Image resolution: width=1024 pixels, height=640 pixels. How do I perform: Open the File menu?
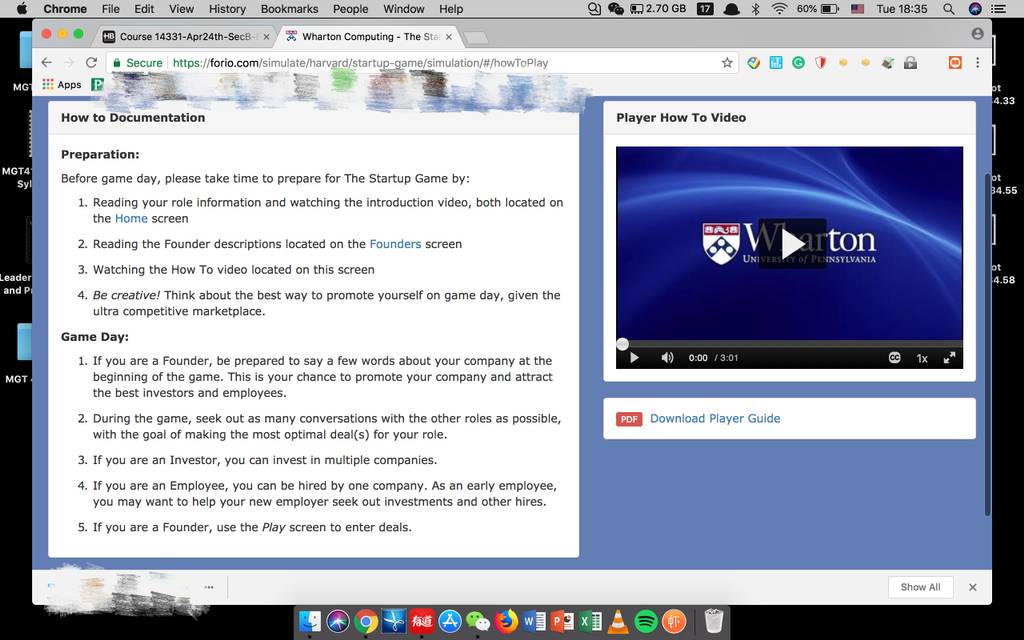click(110, 9)
